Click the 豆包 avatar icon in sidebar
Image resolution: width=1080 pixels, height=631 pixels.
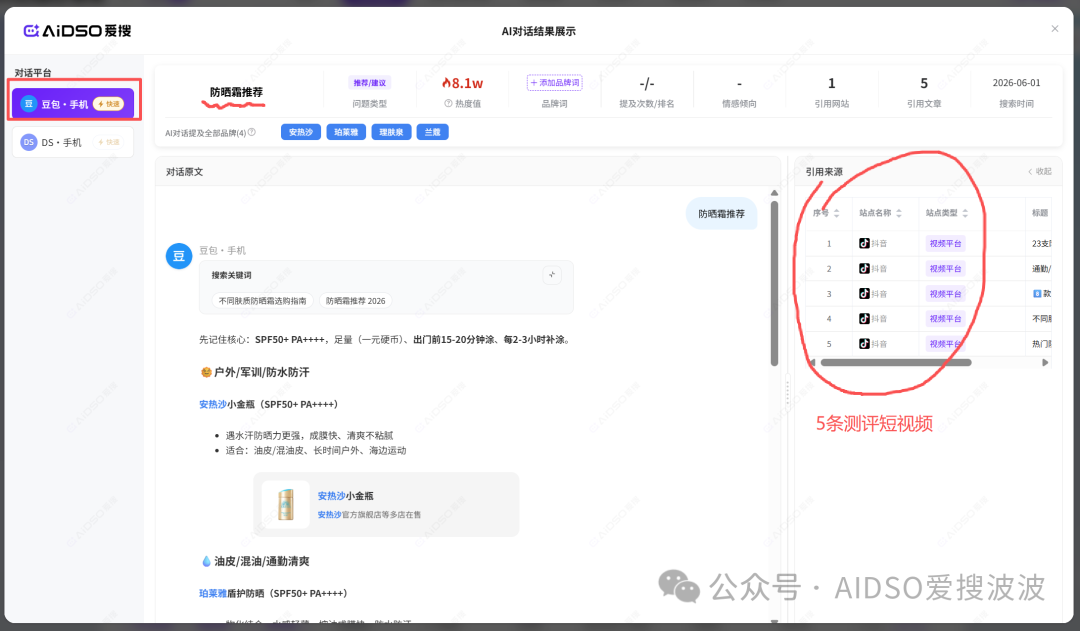(x=28, y=104)
